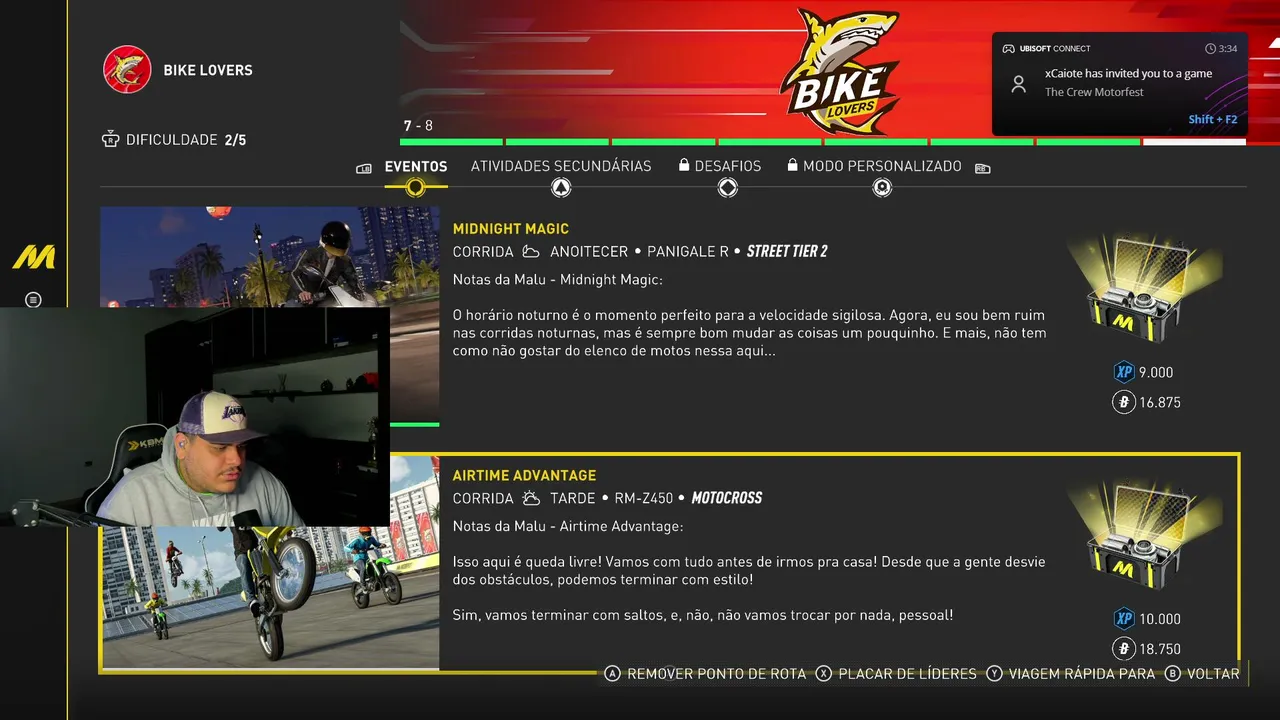
Task: Click the left bumper icon before EVENTOS
Action: coord(364,168)
